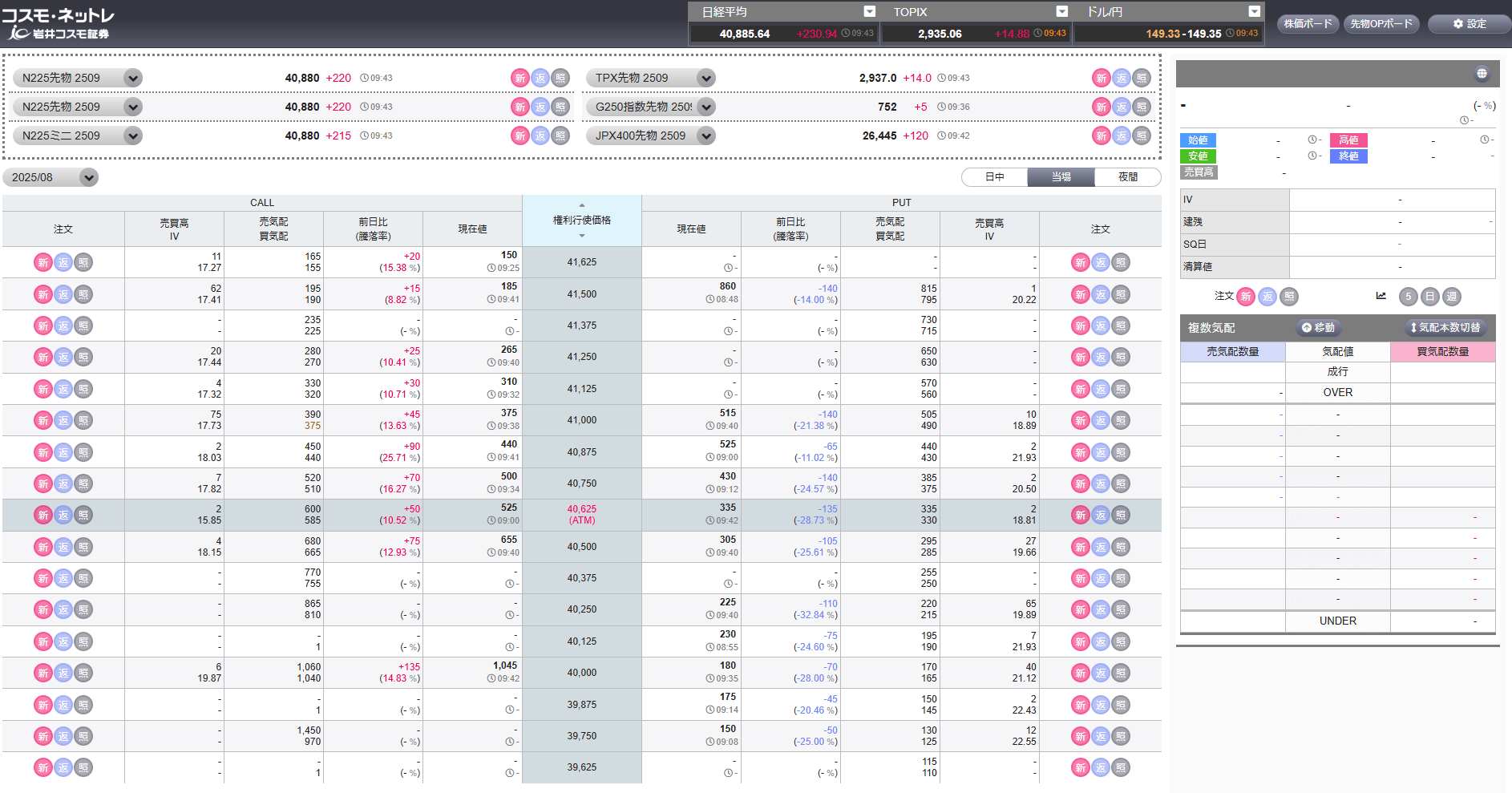1512x793 pixels.
Task: Click gear 設定 settings button
Action: (x=1469, y=24)
